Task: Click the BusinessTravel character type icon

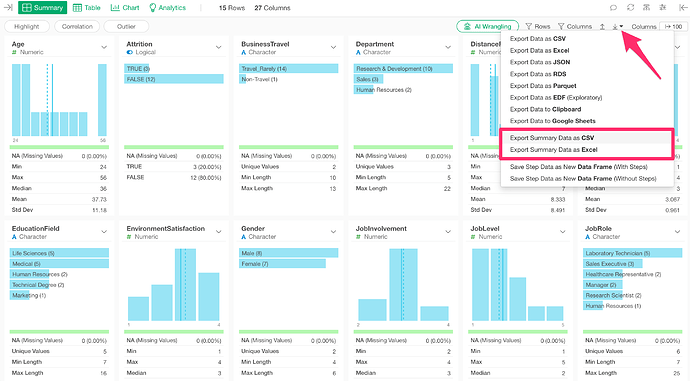Action: coord(244,52)
